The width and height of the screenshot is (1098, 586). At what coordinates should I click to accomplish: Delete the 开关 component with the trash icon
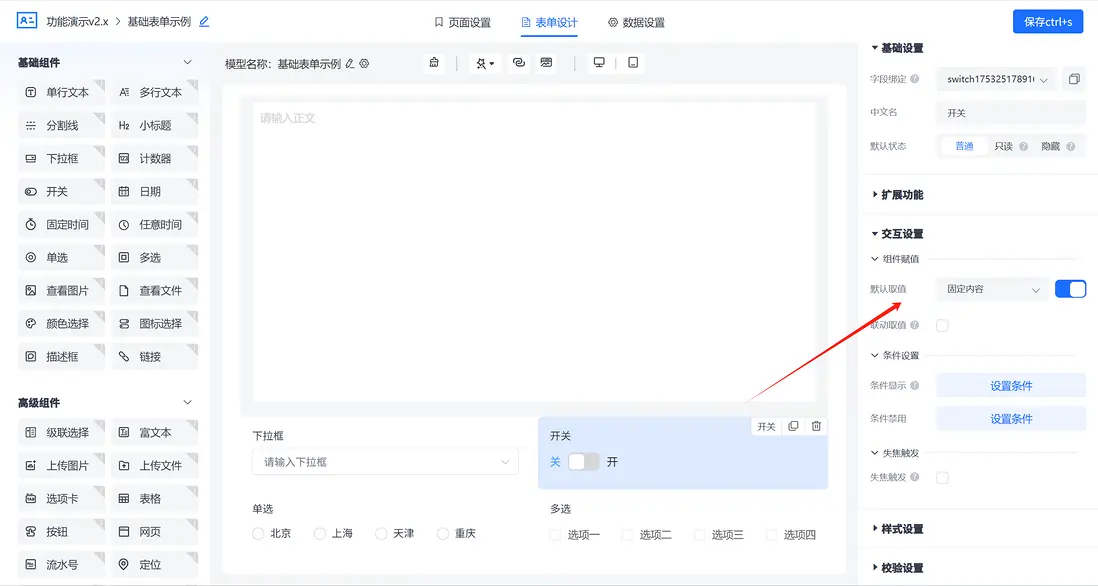click(x=816, y=426)
